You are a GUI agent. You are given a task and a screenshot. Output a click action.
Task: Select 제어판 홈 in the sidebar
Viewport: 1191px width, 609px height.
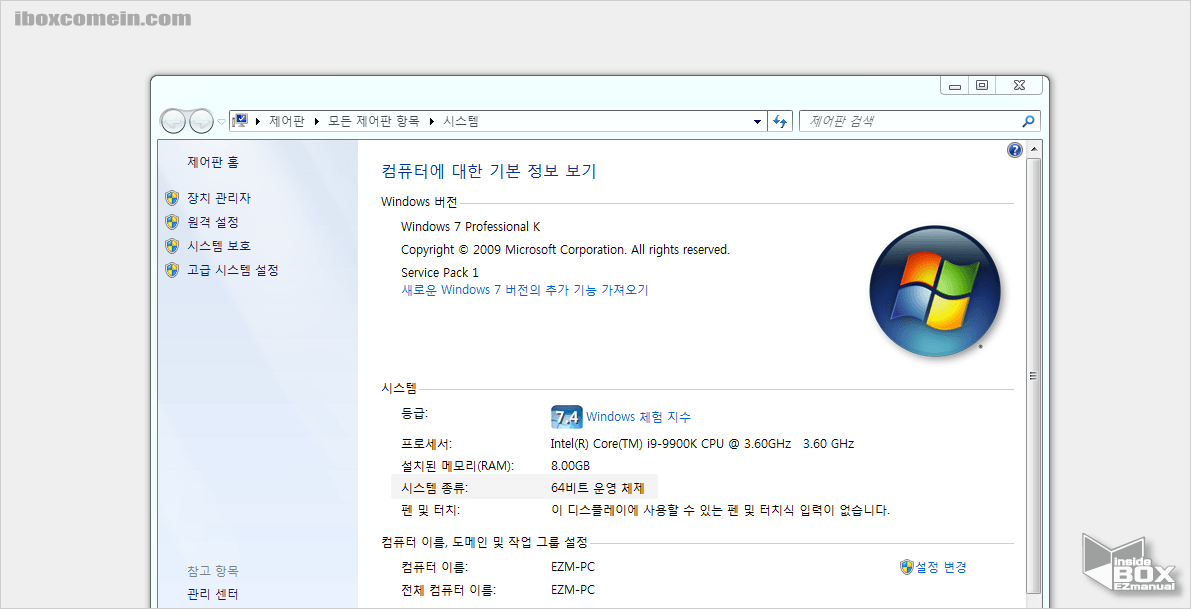[213, 160]
